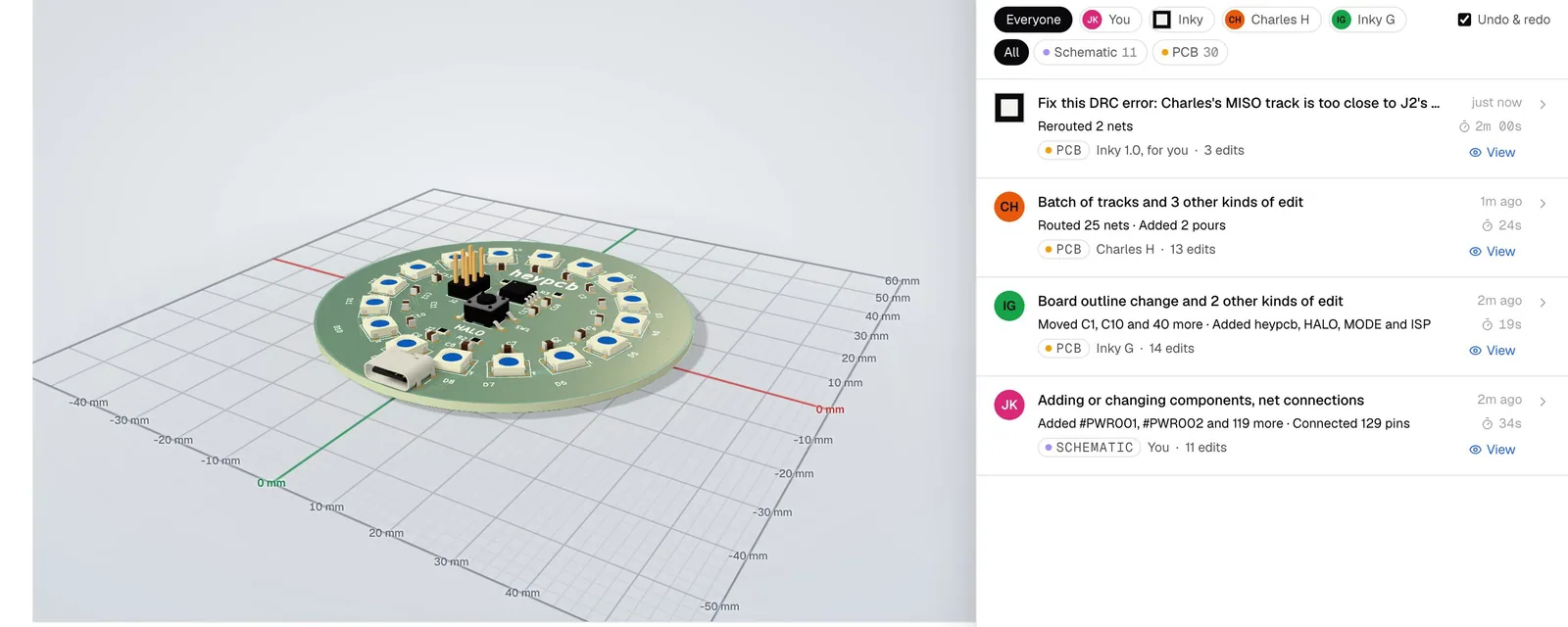View the 'Fix this DRC error' change
Screen dimensions: 1568x627
[1492, 152]
